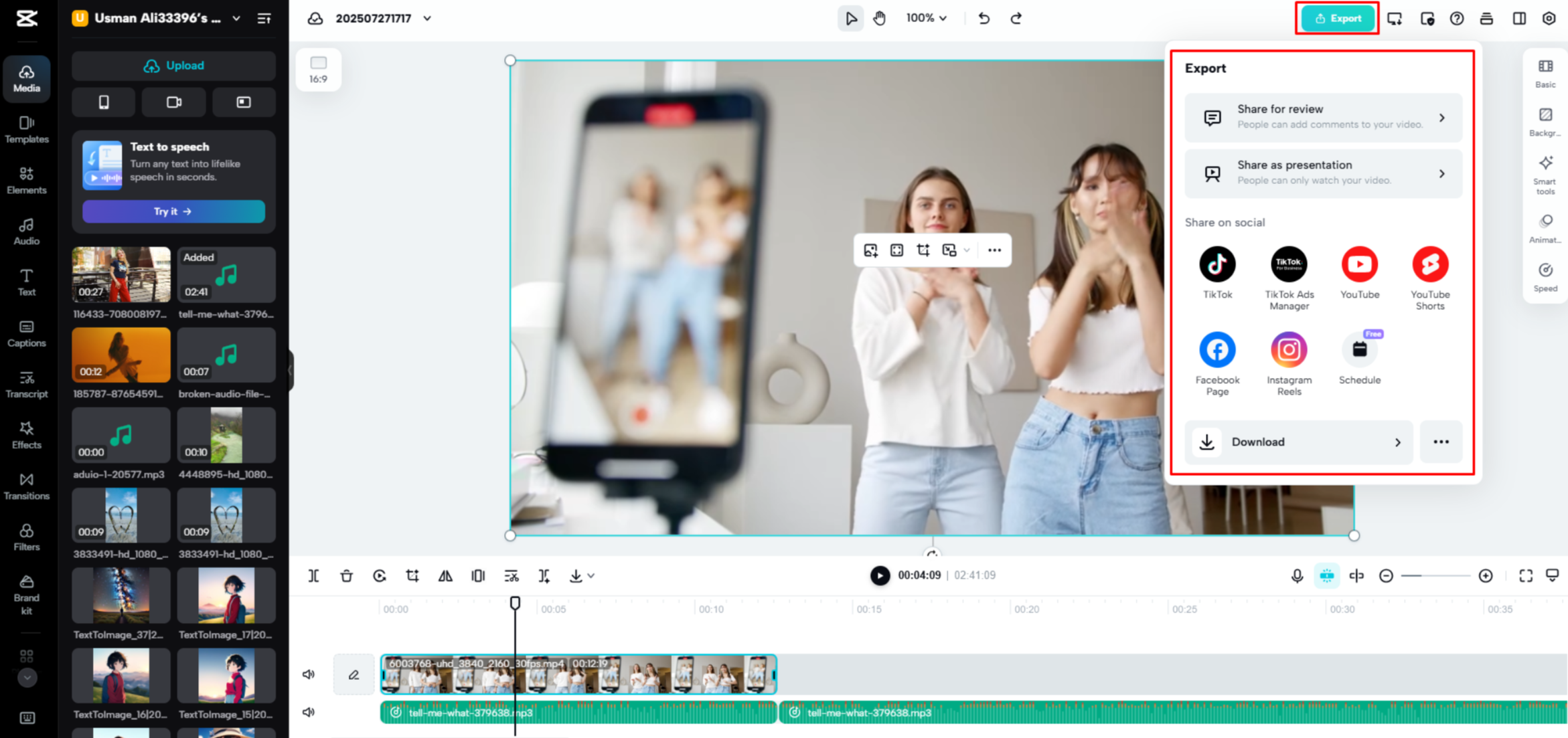
Task: Mute the audio track tell-me-what mp3
Action: [309, 712]
